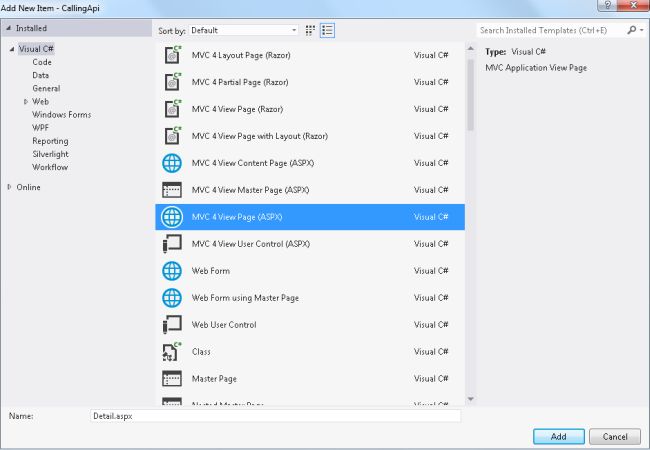Select MVC 4 Layout Page (Razor) text
This screenshot has height=450, width=650.
click(241, 55)
